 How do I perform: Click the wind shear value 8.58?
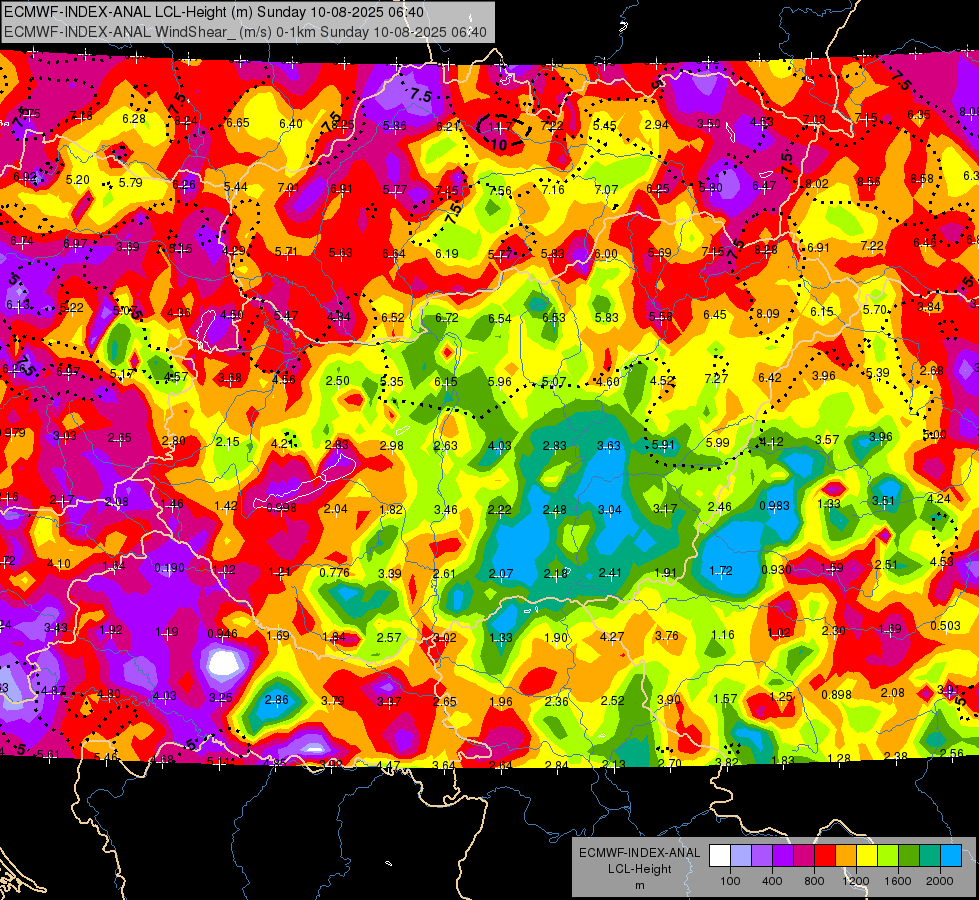click(x=922, y=179)
